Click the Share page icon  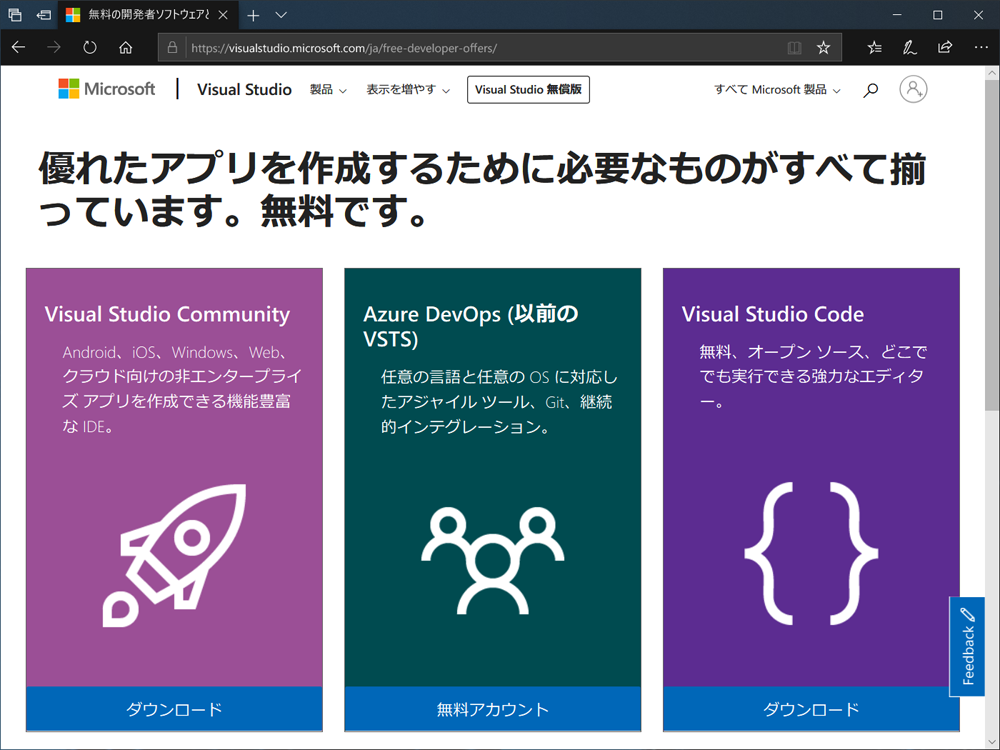[945, 47]
